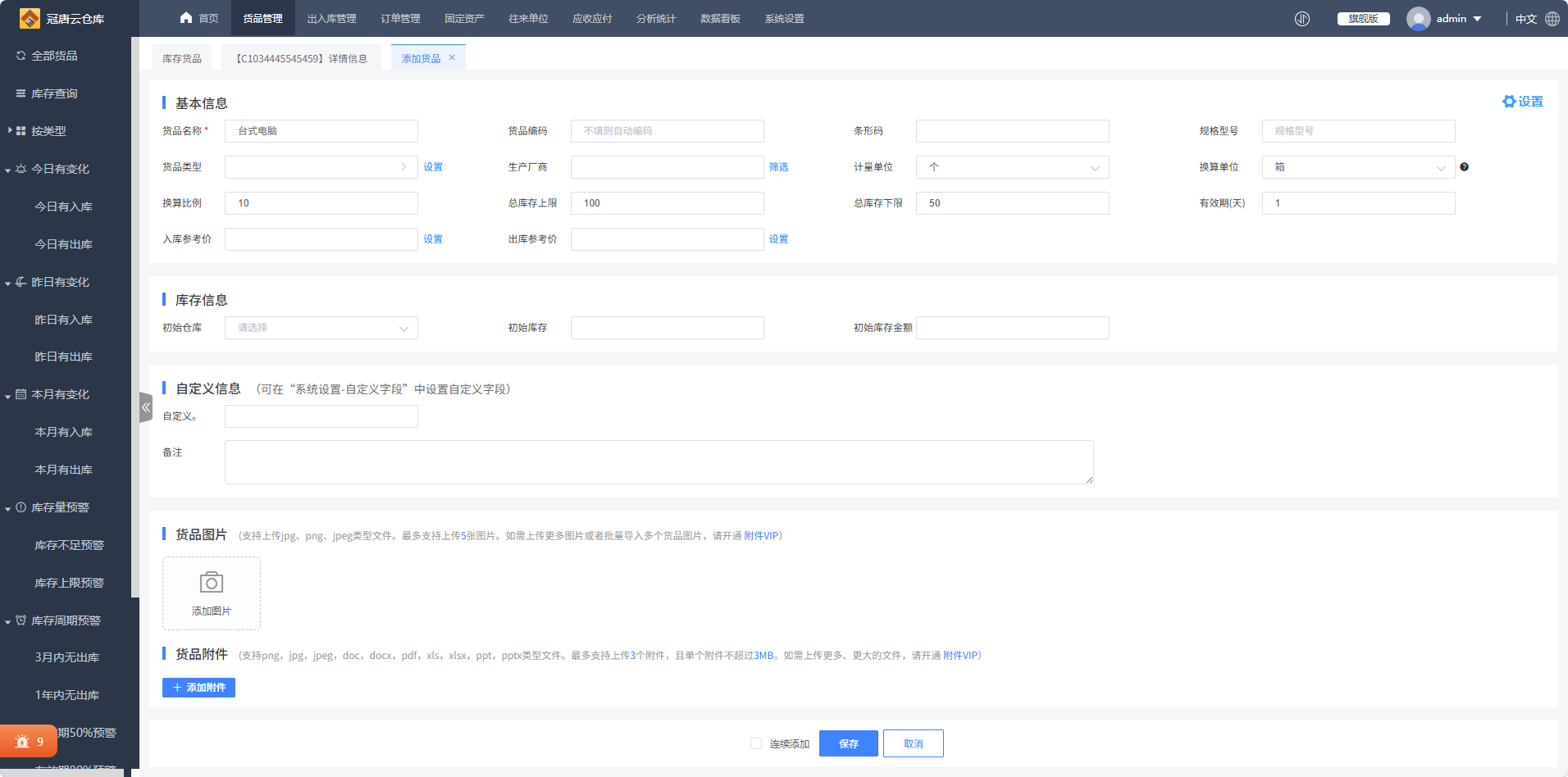1568x777 pixels.
Task: Open the 货品管理 top menu
Action: point(262,19)
